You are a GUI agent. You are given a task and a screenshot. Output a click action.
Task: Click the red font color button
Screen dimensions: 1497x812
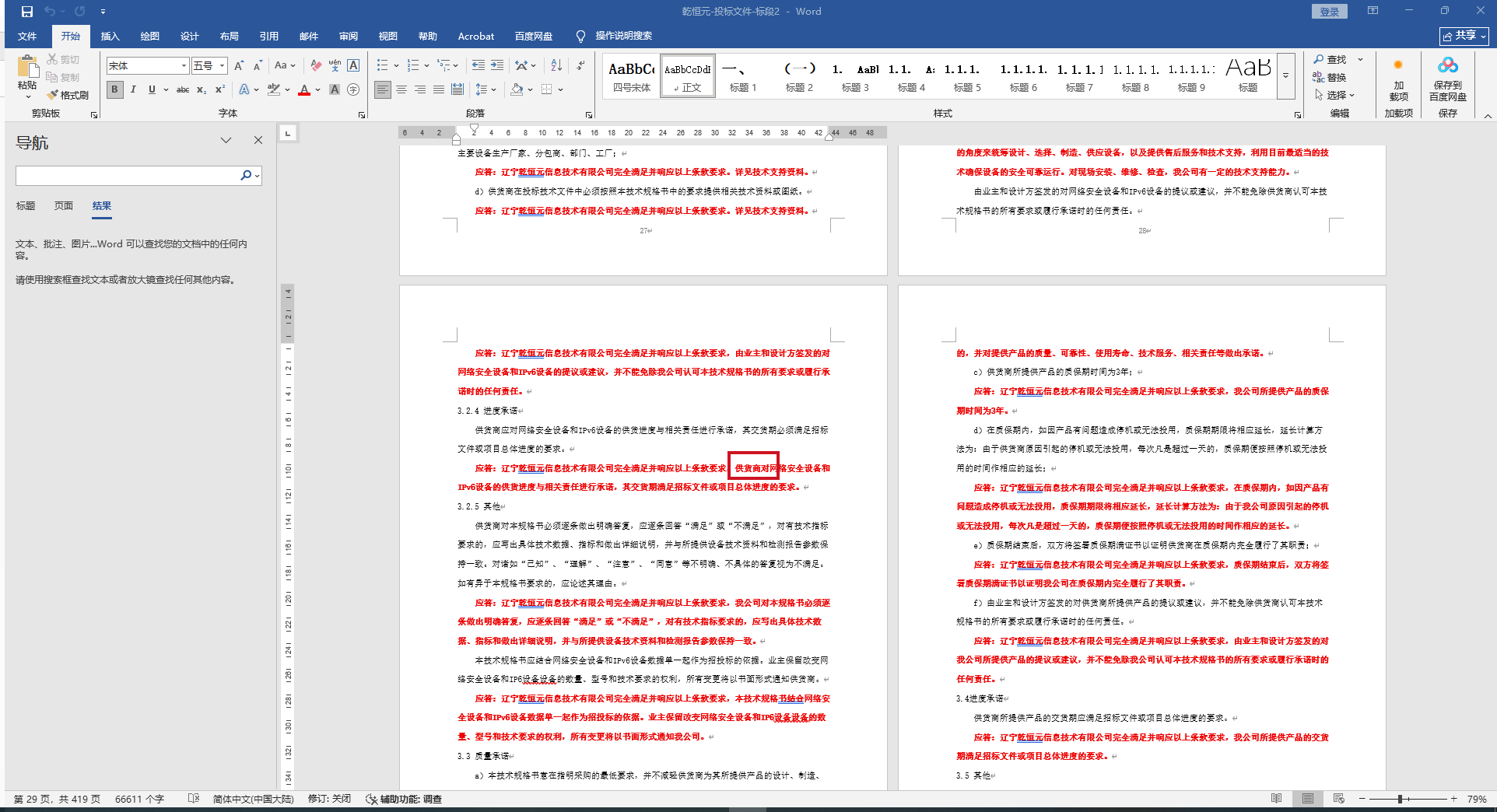[304, 89]
